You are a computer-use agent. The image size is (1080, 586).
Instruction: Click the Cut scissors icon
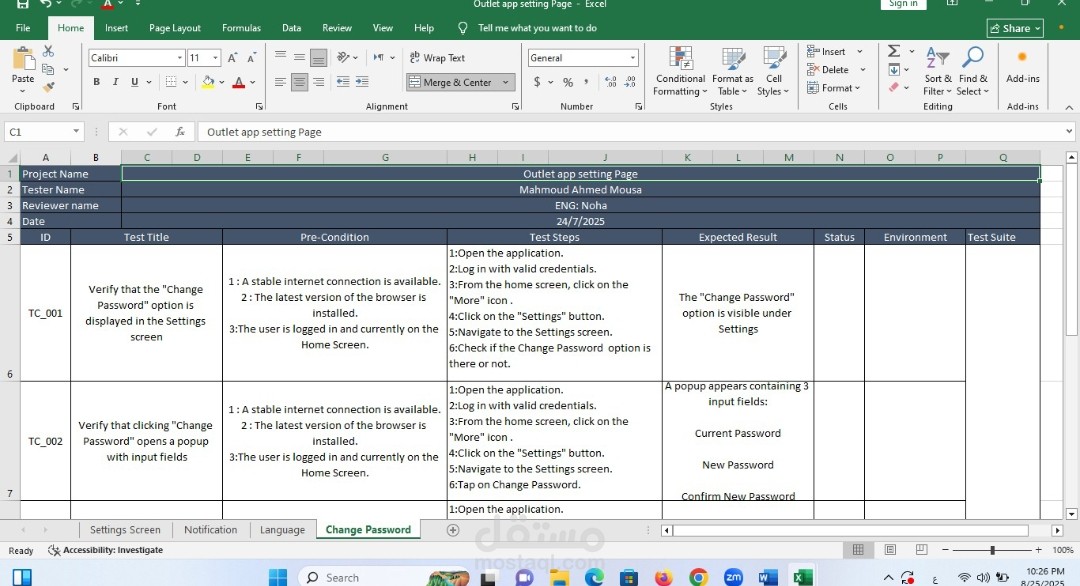[x=48, y=51]
